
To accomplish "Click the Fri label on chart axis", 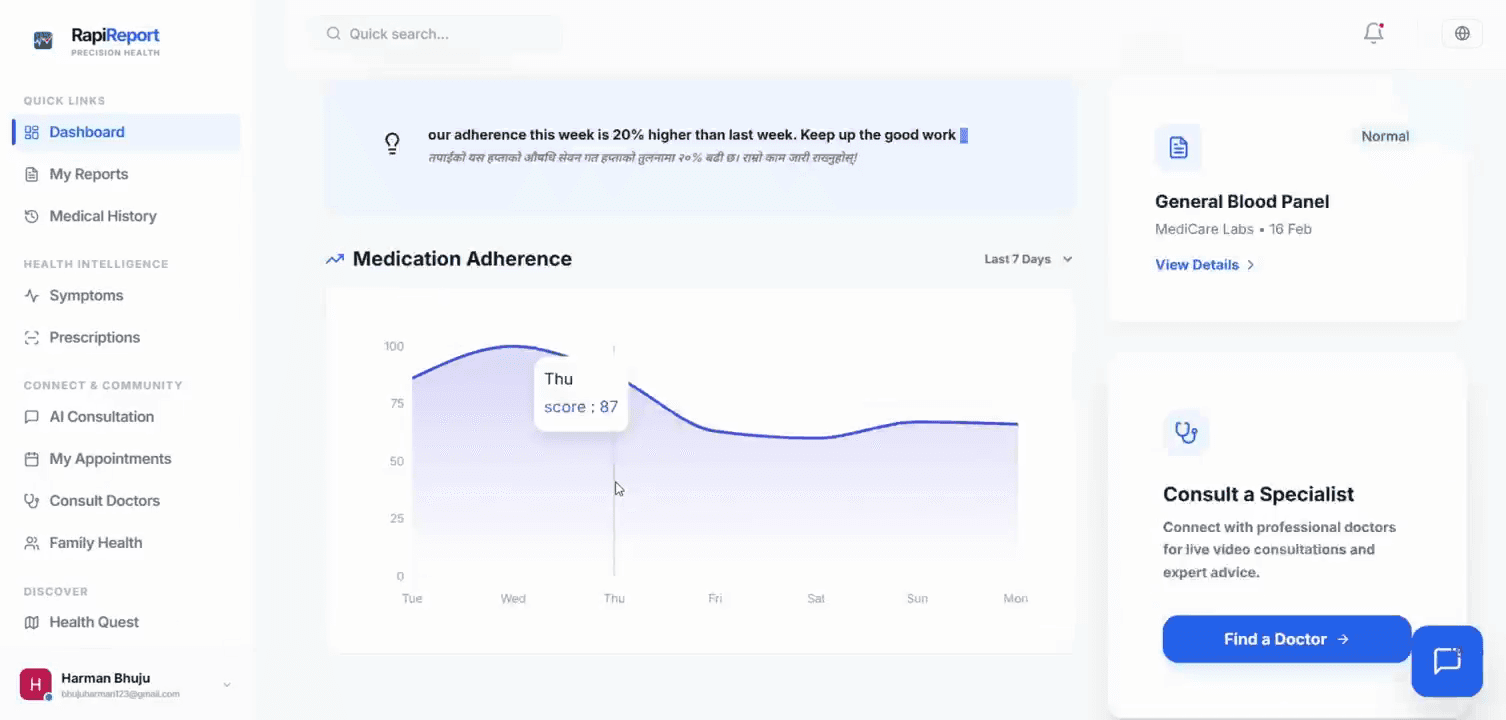I will tap(715, 599).
